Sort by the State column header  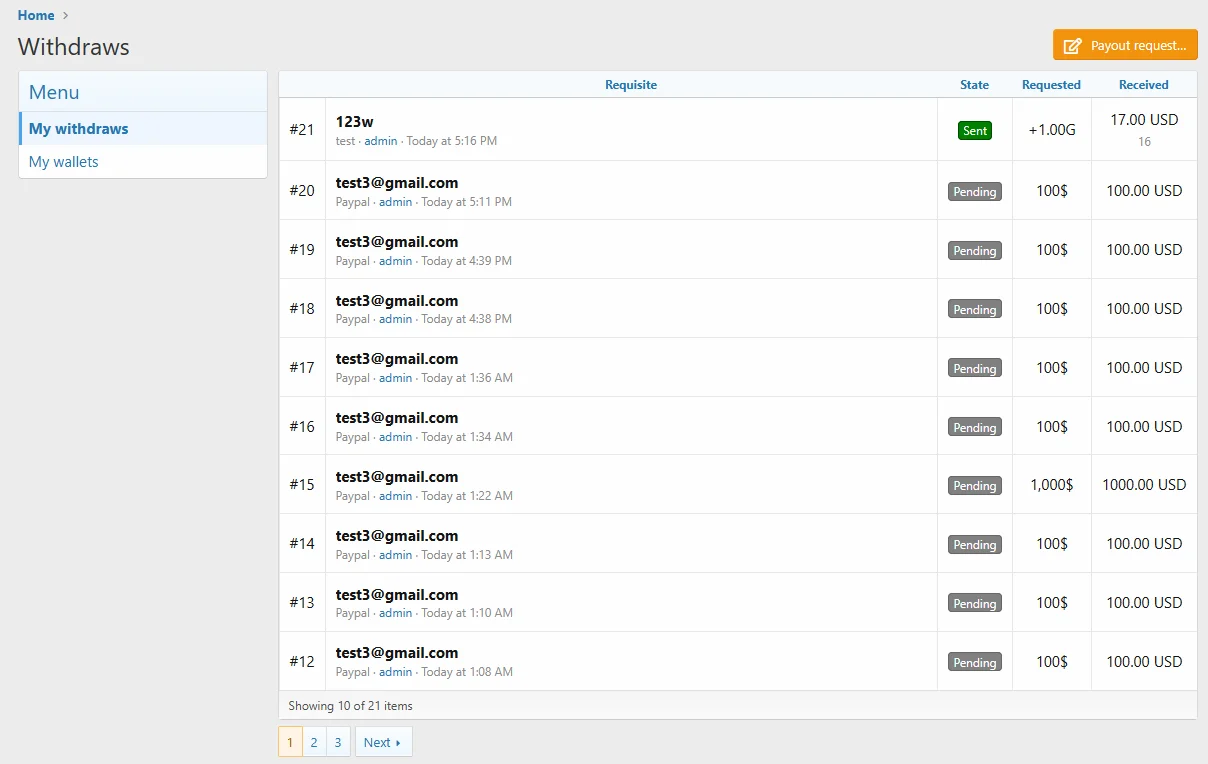click(x=974, y=85)
